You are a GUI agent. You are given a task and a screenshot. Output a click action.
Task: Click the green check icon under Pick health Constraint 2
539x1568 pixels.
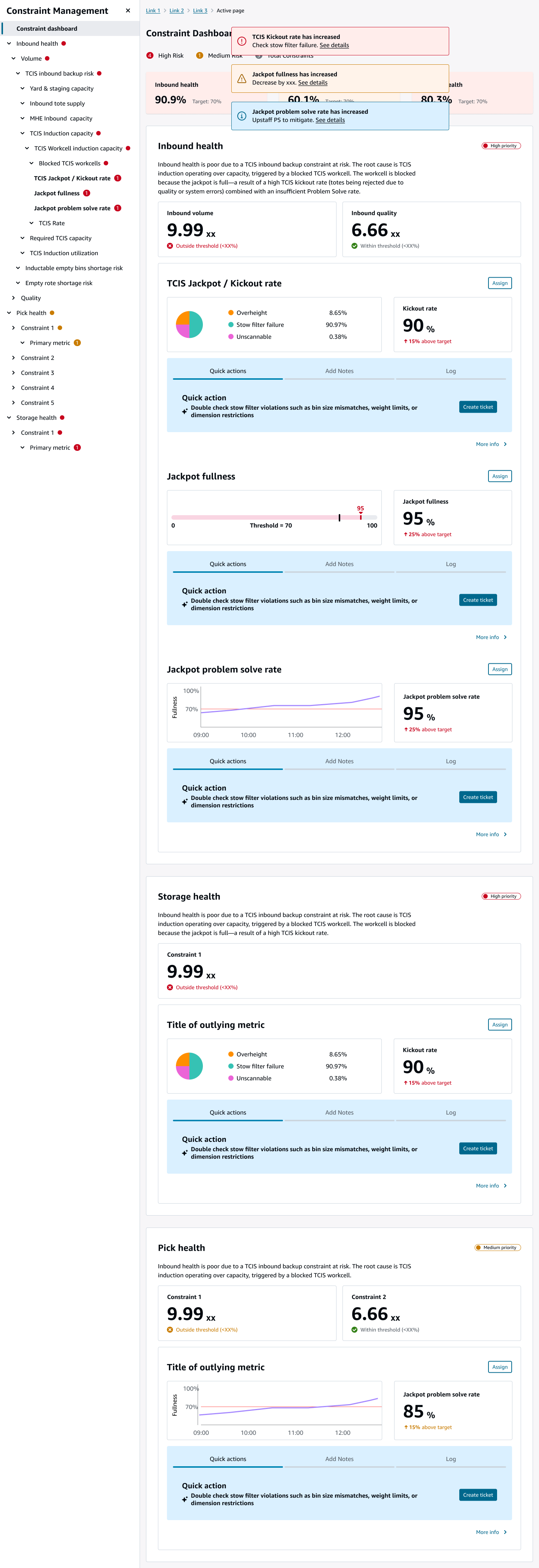coord(354,1330)
